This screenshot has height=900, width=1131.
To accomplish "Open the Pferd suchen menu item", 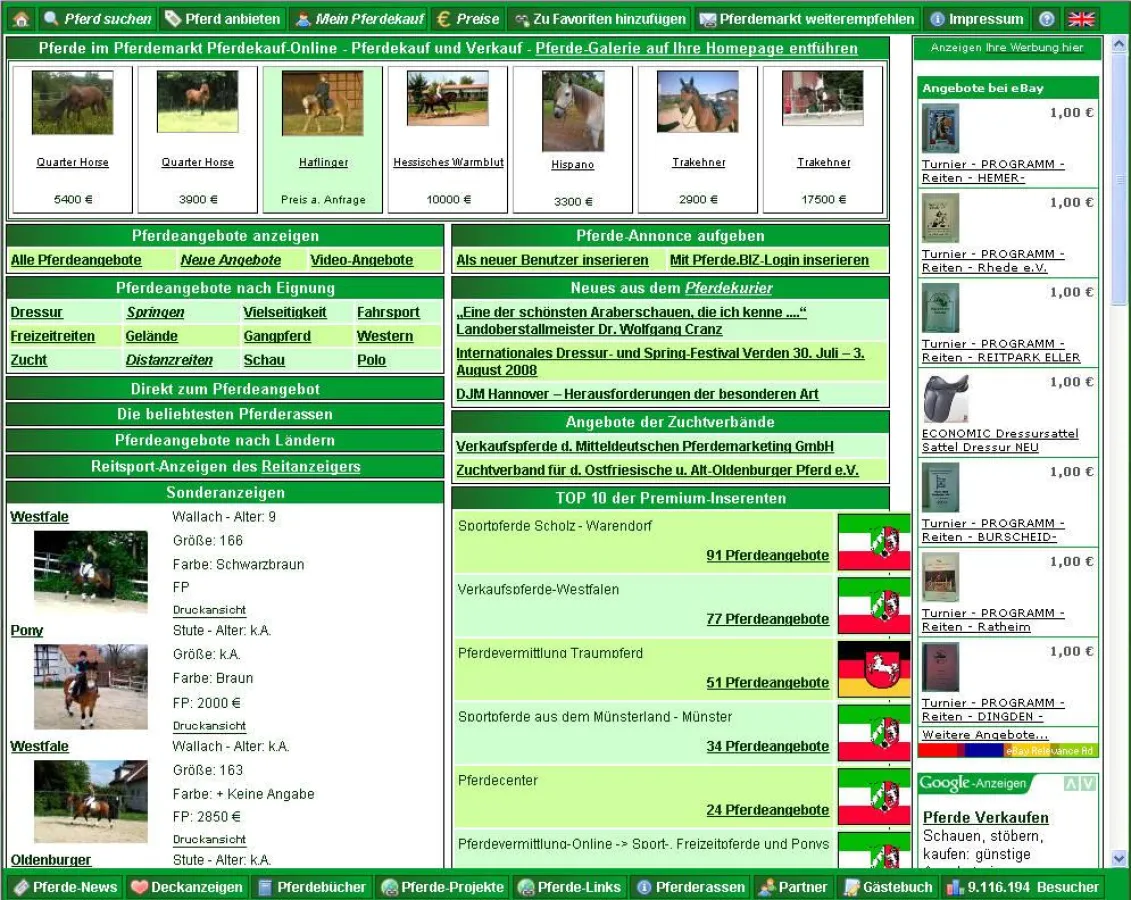I will tap(97, 19).
